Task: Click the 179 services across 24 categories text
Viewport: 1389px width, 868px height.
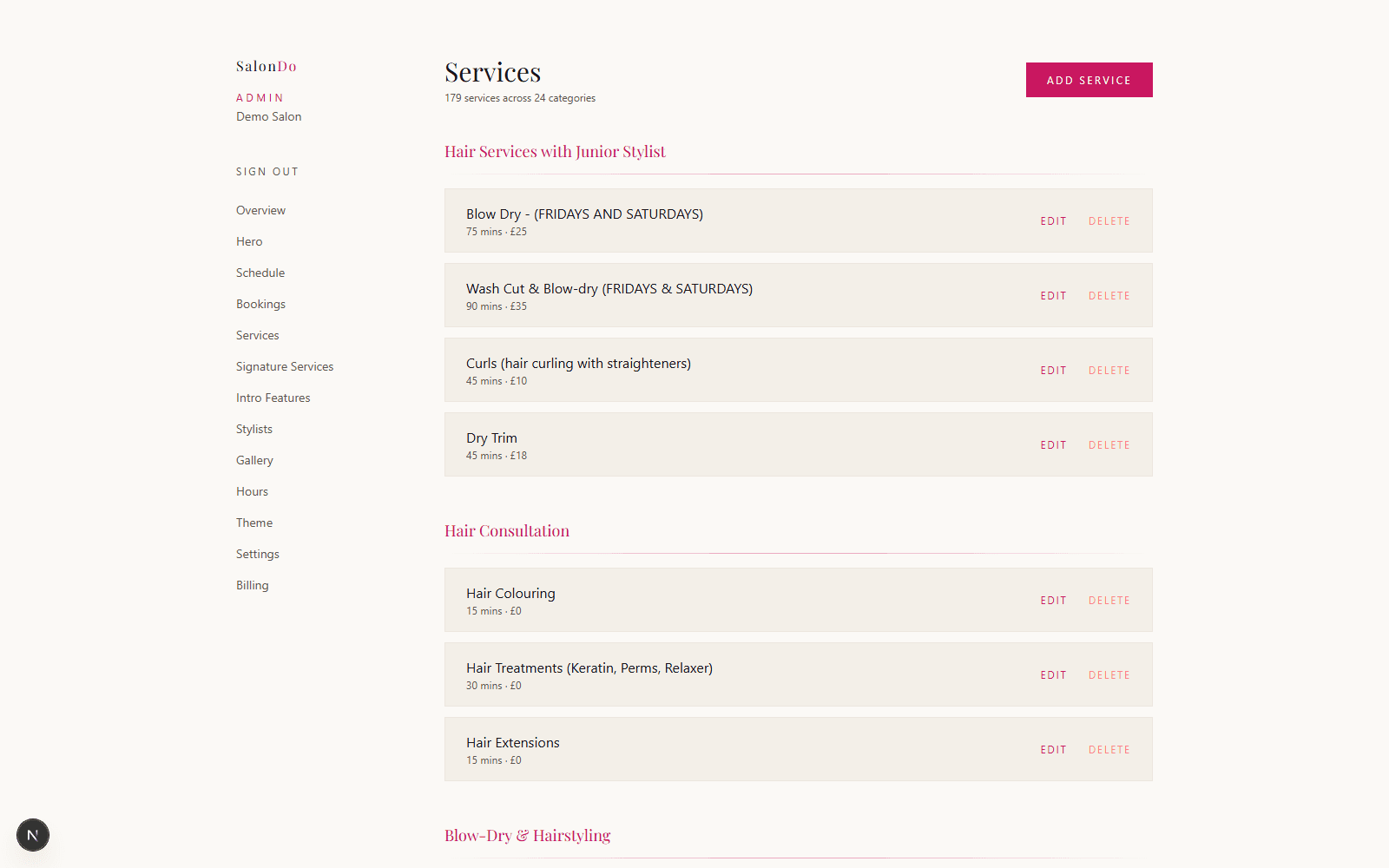Action: (x=520, y=98)
